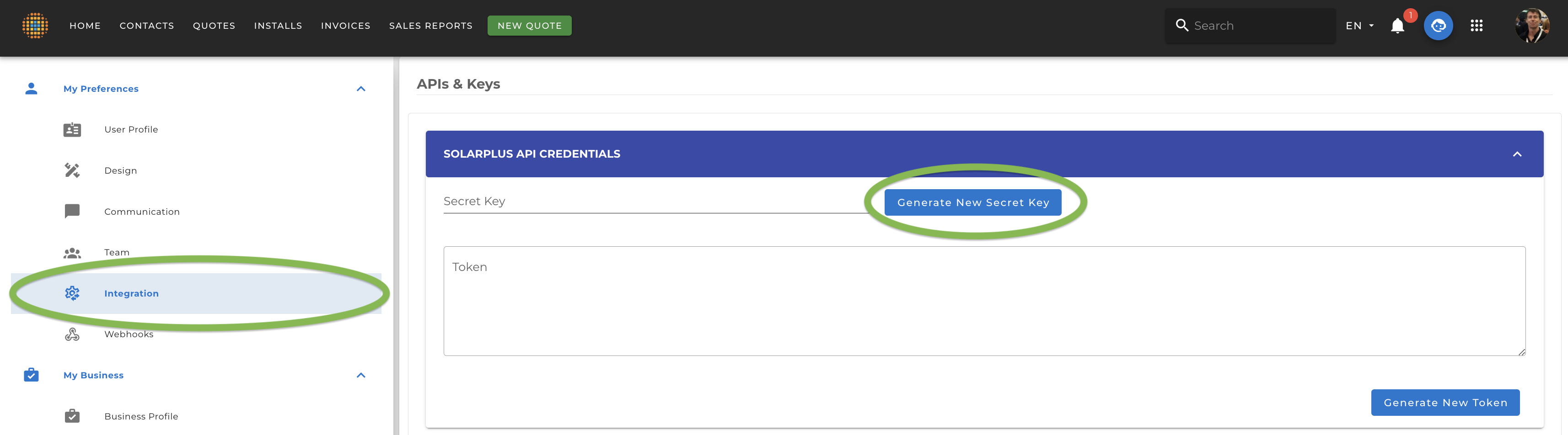Open the apps grid icon
The width and height of the screenshot is (1568, 435).
click(x=1476, y=26)
